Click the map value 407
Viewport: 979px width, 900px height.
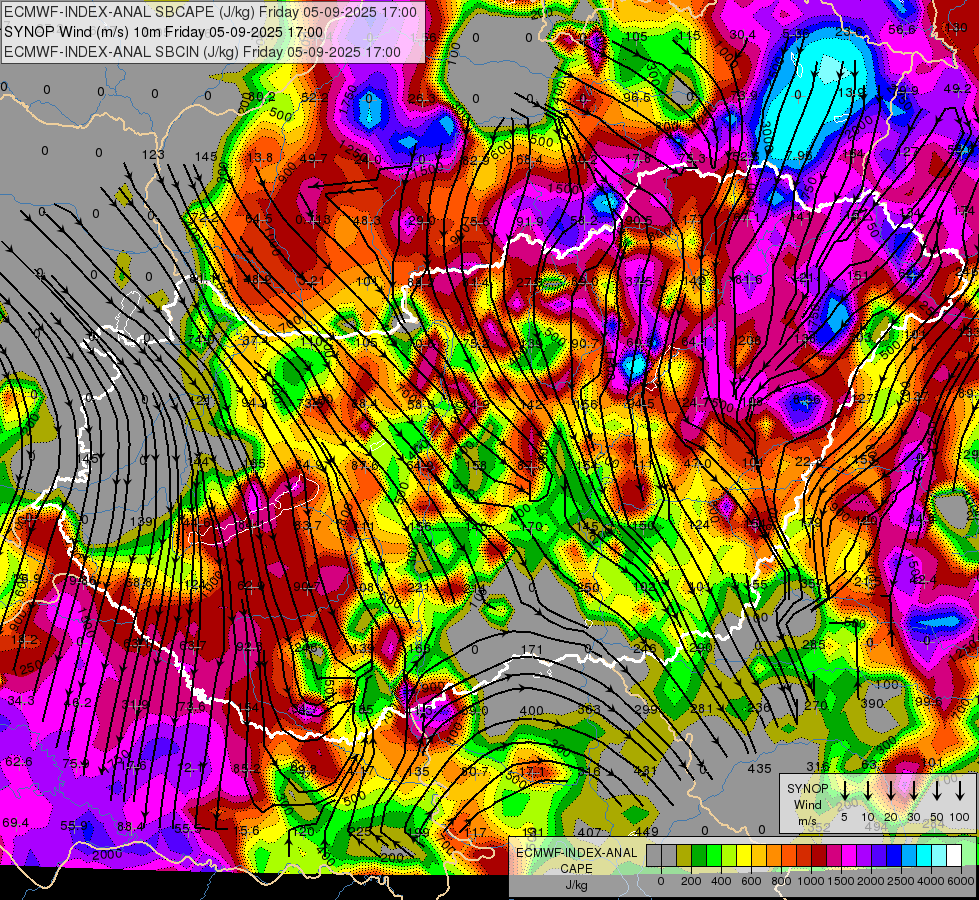click(589, 832)
